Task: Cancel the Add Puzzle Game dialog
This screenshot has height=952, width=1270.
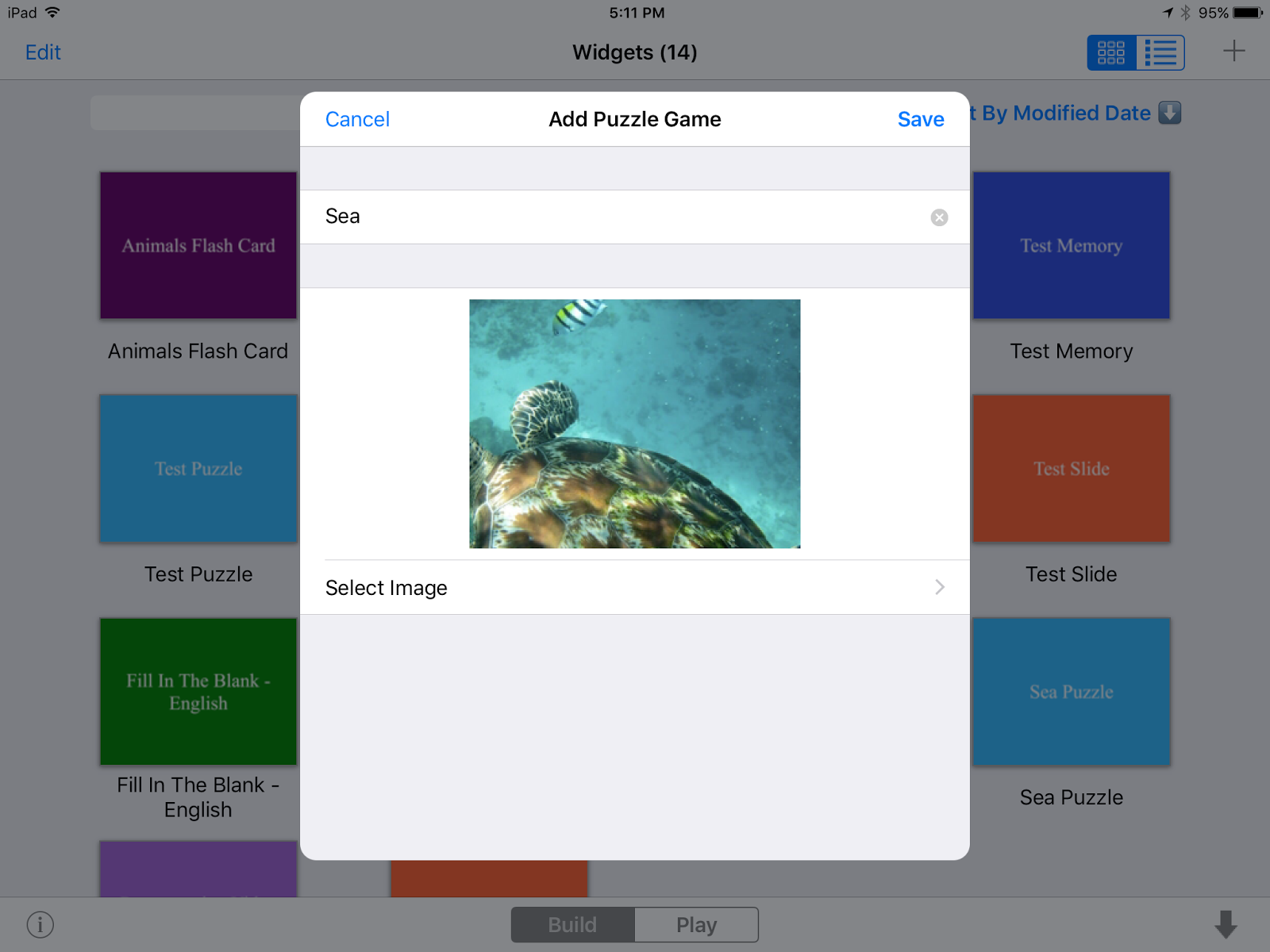Action: pos(357,119)
